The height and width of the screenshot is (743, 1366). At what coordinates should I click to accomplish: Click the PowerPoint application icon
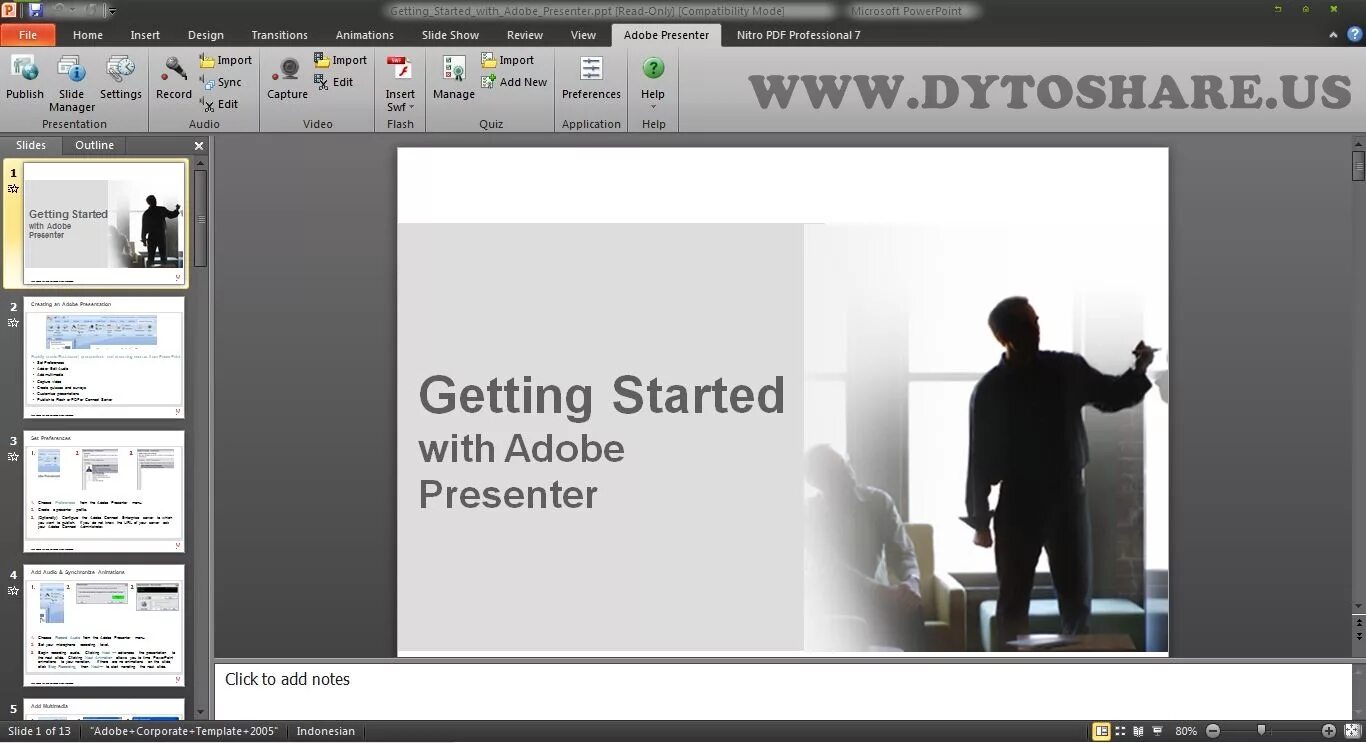10,10
